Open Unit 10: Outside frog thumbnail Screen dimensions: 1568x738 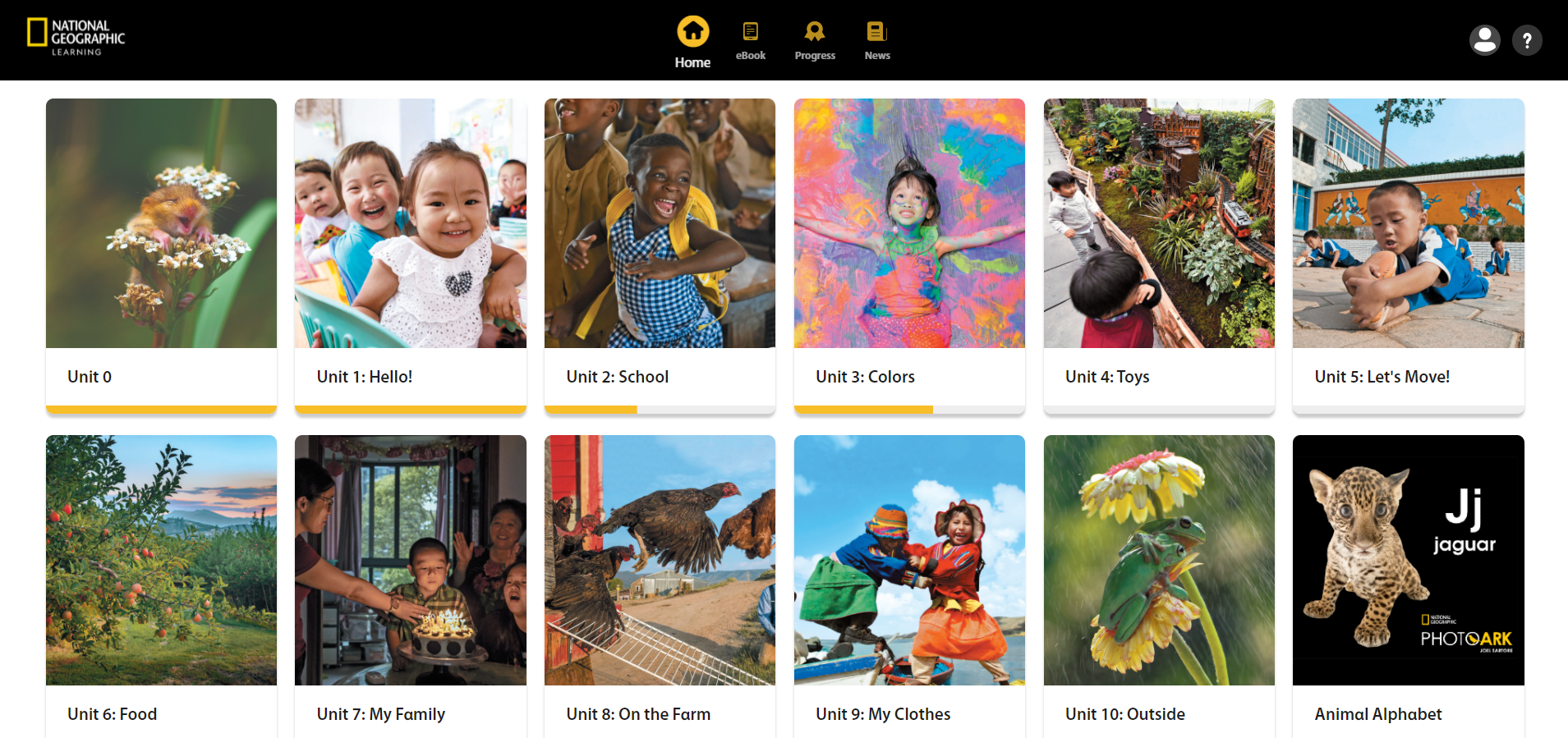pyautogui.click(x=1159, y=560)
